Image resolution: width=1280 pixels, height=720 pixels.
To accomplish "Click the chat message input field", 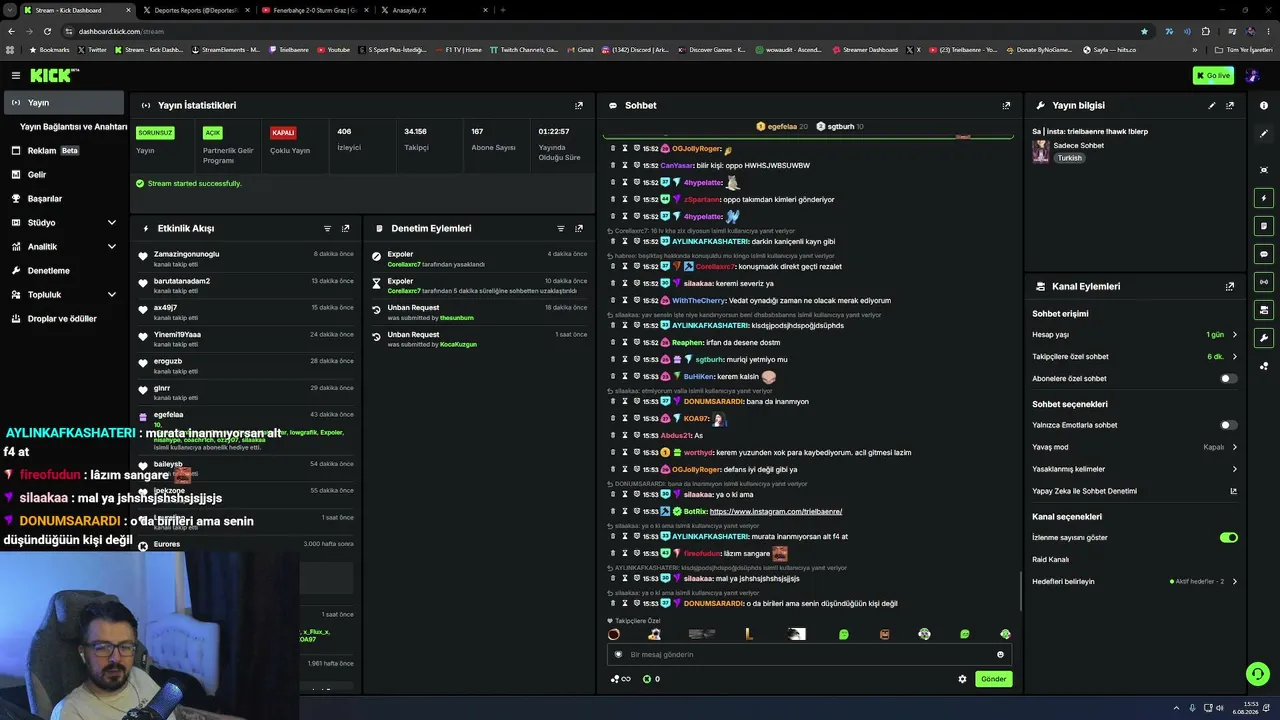I will pyautogui.click(x=809, y=655).
